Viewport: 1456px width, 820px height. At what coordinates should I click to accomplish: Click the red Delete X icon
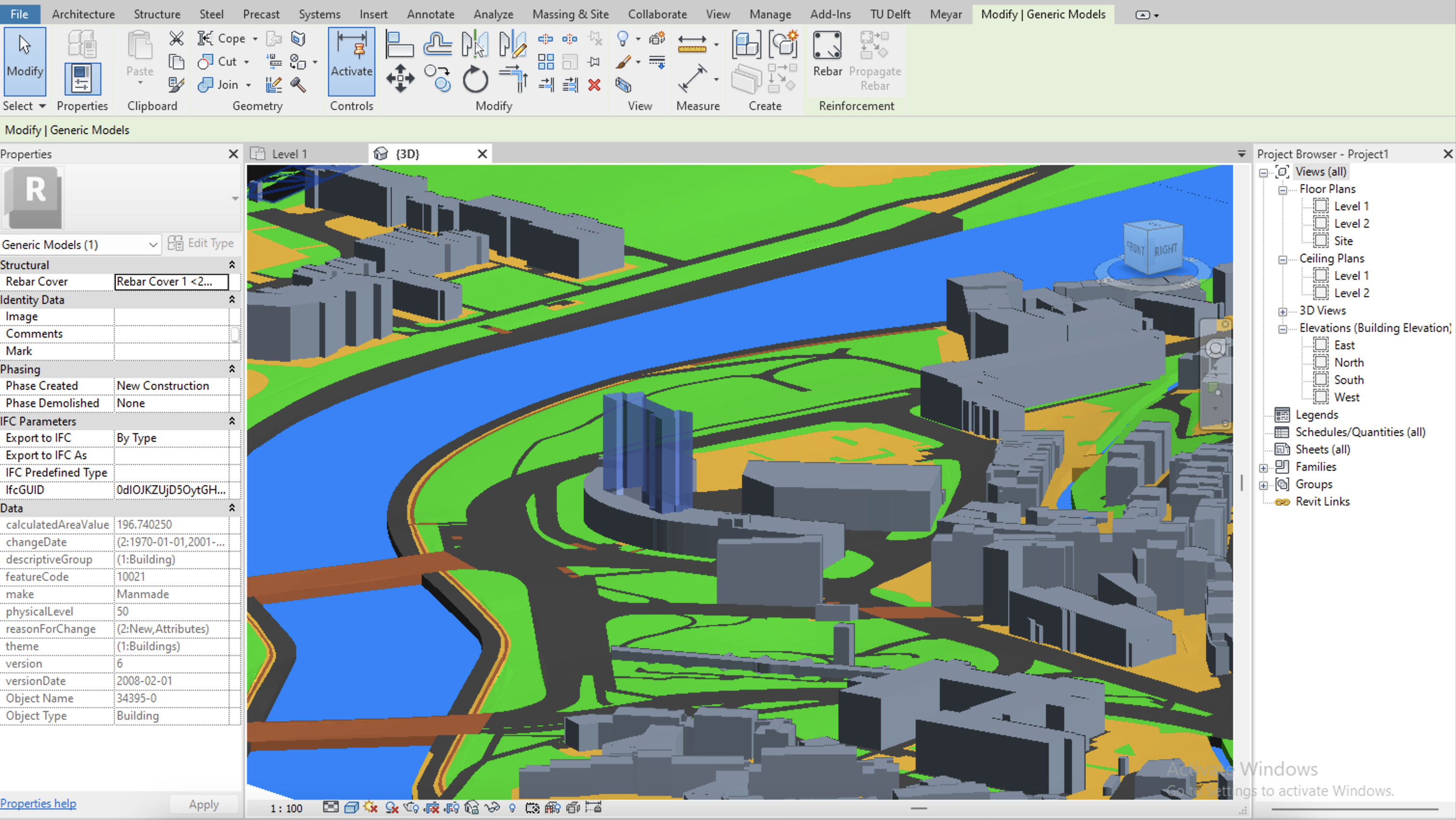coord(594,85)
